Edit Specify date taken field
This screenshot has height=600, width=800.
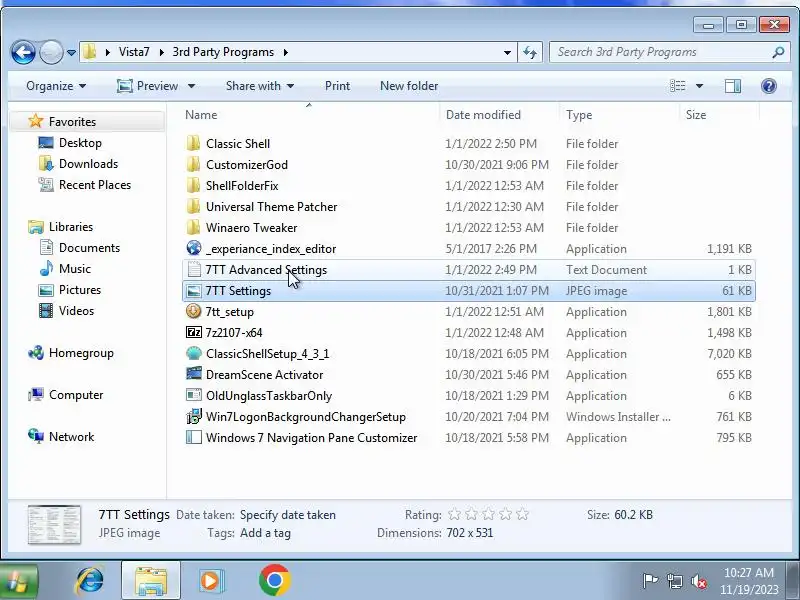[x=288, y=515]
